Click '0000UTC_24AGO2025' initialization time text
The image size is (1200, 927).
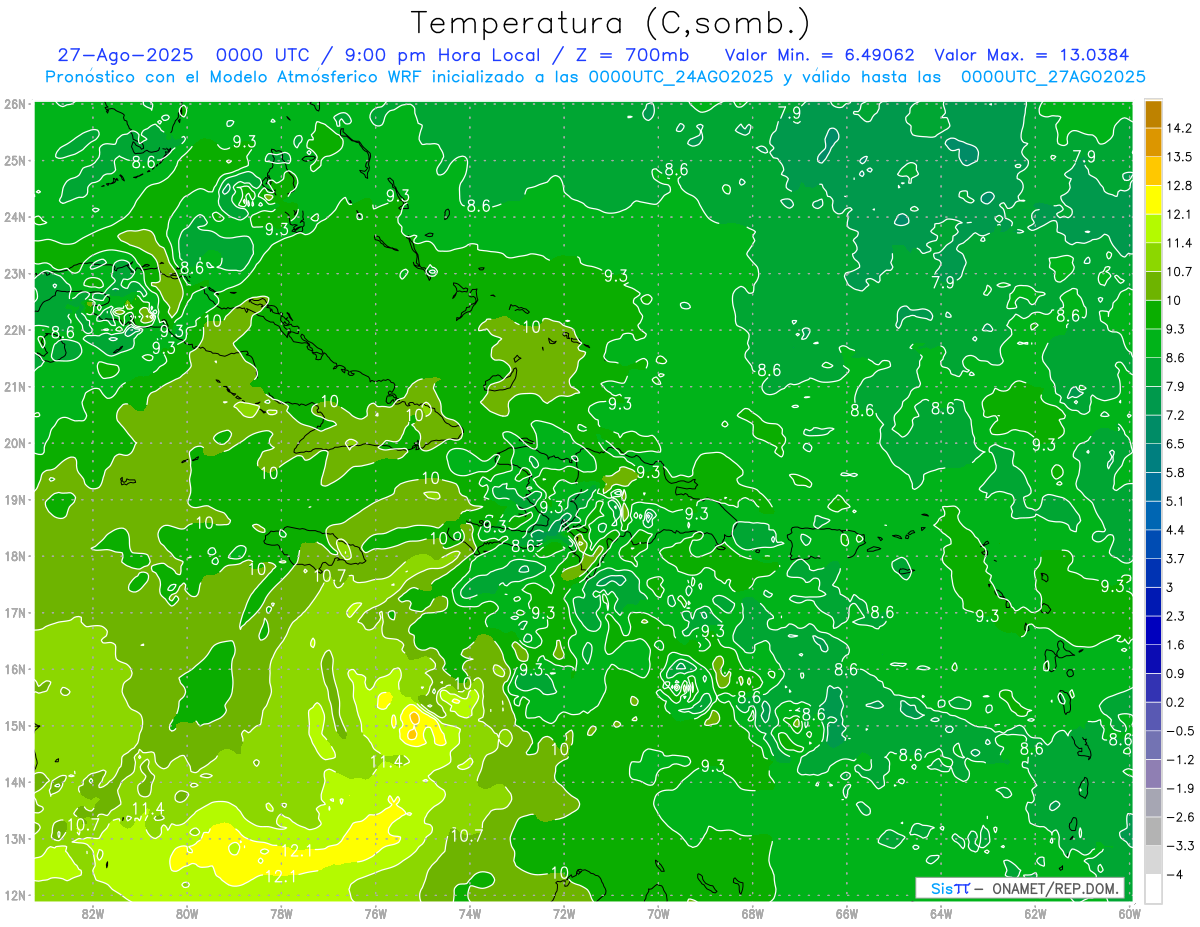(680, 77)
